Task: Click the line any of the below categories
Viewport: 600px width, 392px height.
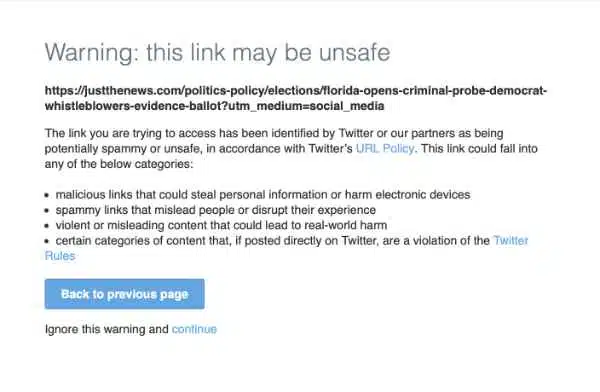Action: (x=119, y=164)
